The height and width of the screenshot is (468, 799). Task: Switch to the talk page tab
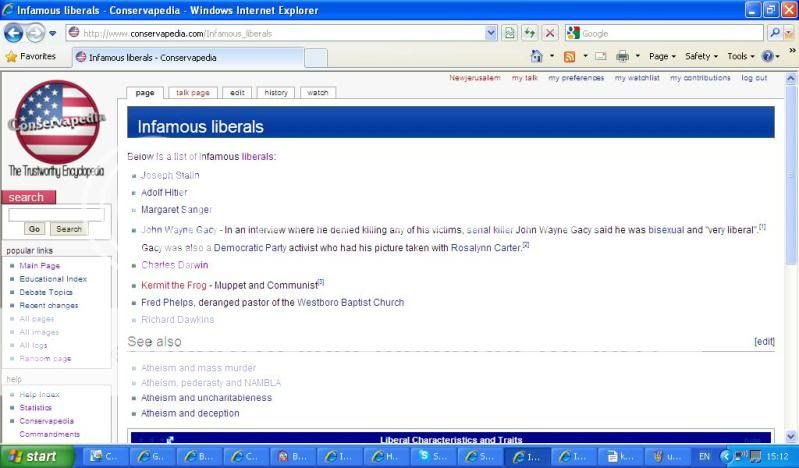click(x=193, y=93)
